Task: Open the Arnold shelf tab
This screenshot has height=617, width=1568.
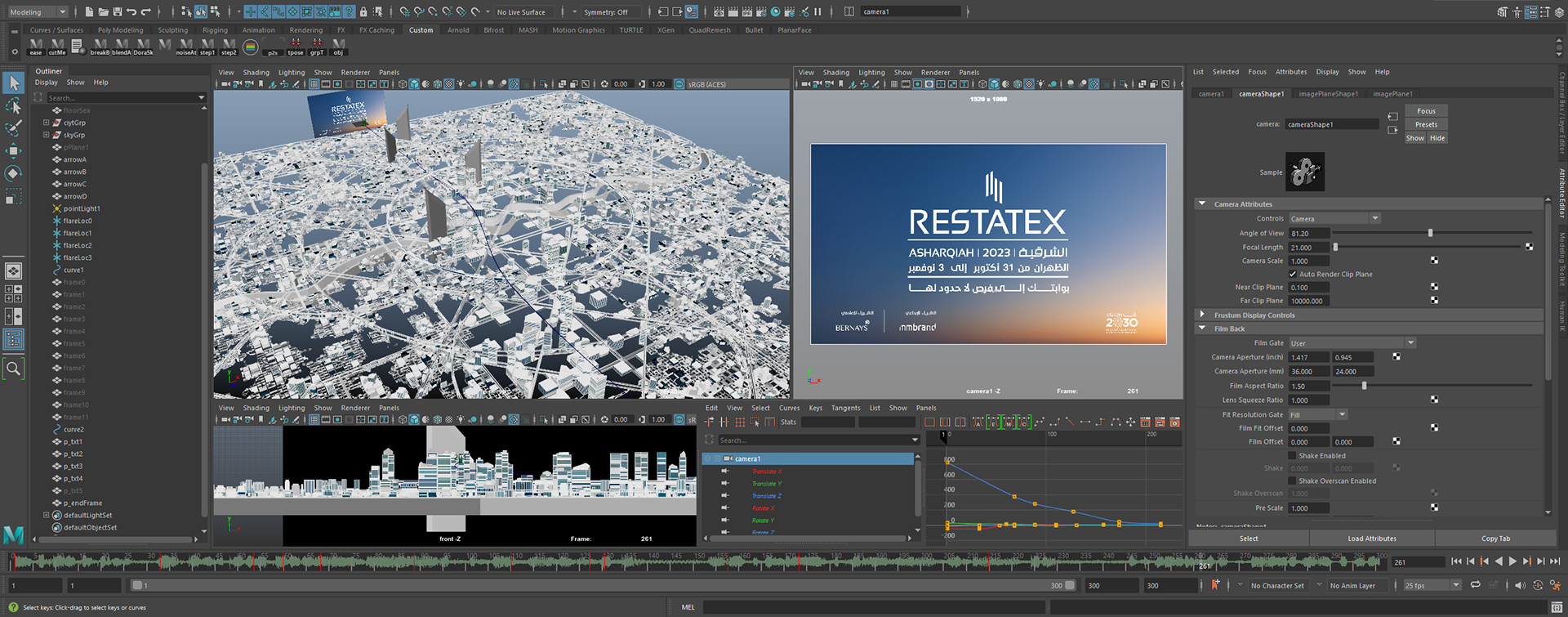Action: 458,30
